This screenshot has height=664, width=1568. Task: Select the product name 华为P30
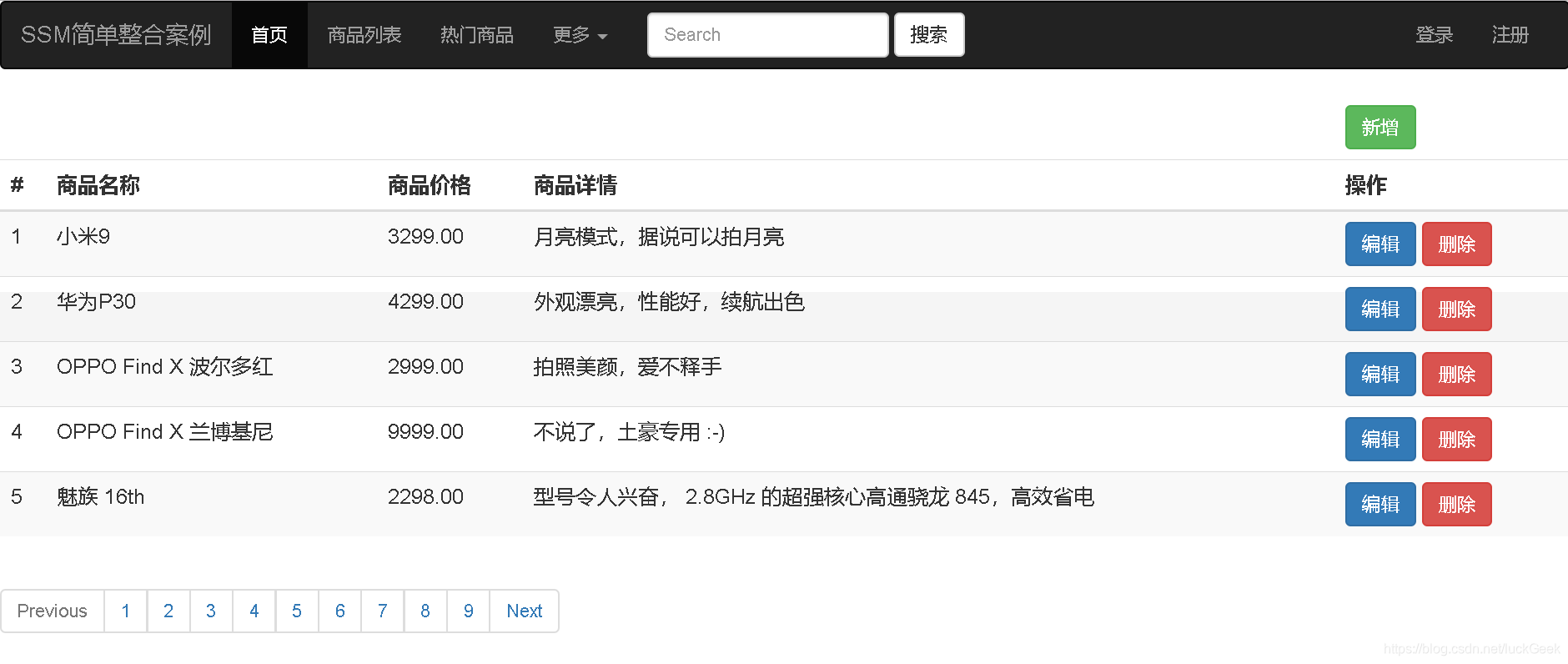[96, 302]
